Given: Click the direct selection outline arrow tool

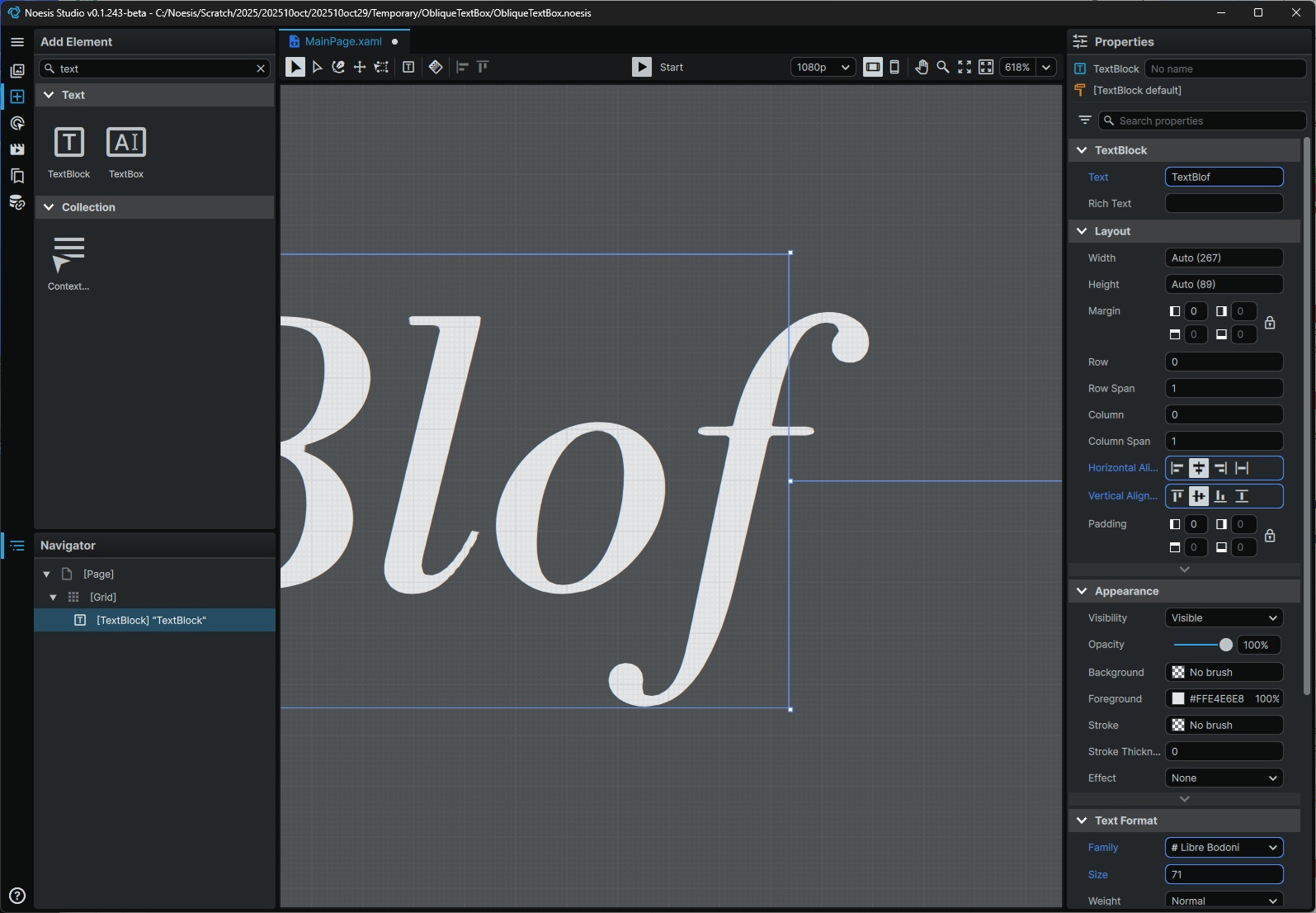Looking at the screenshot, I should click(x=317, y=68).
